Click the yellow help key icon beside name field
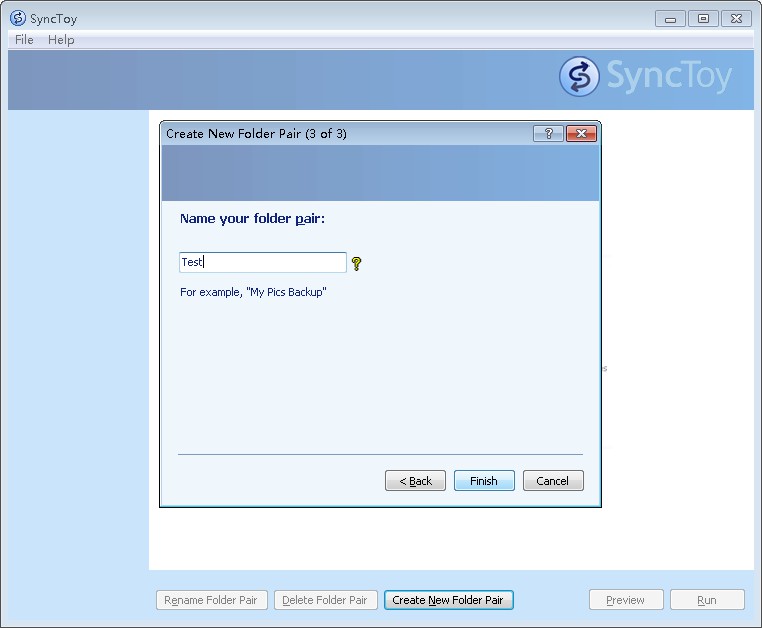Image resolution: width=762 pixels, height=628 pixels. coord(356,263)
